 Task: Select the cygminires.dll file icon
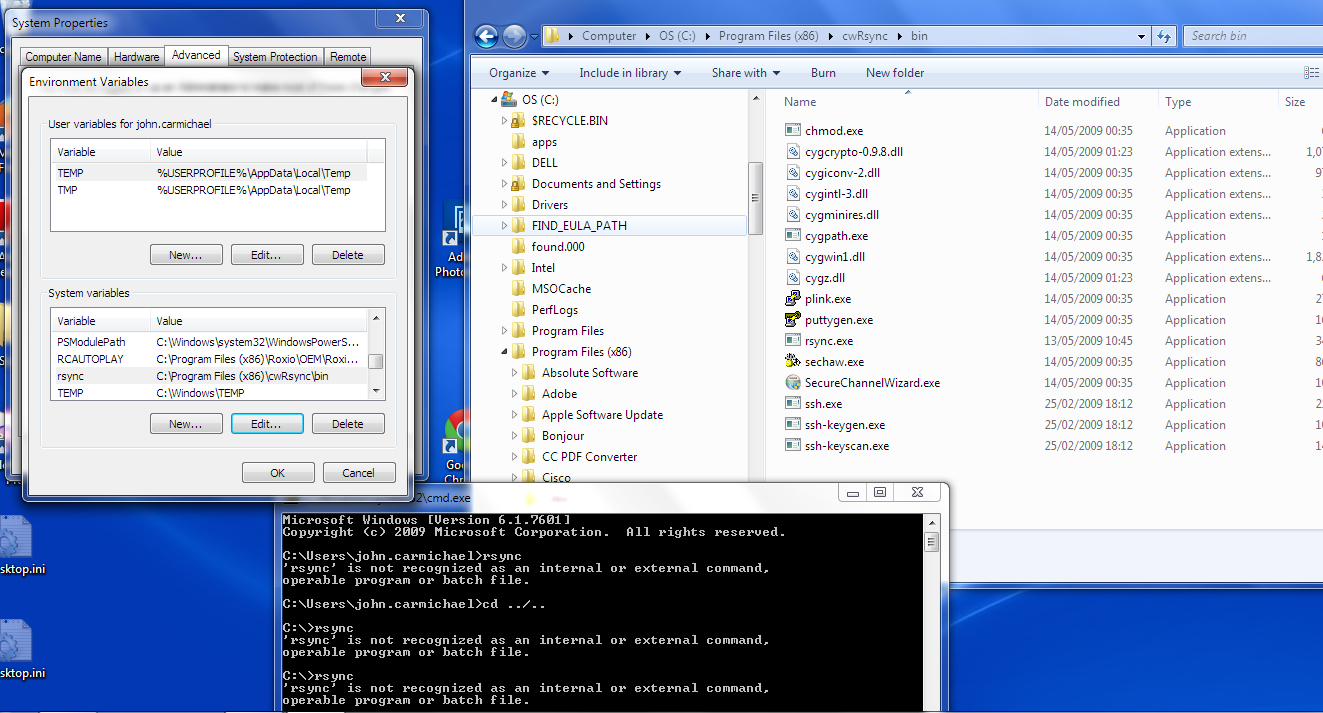coord(793,215)
